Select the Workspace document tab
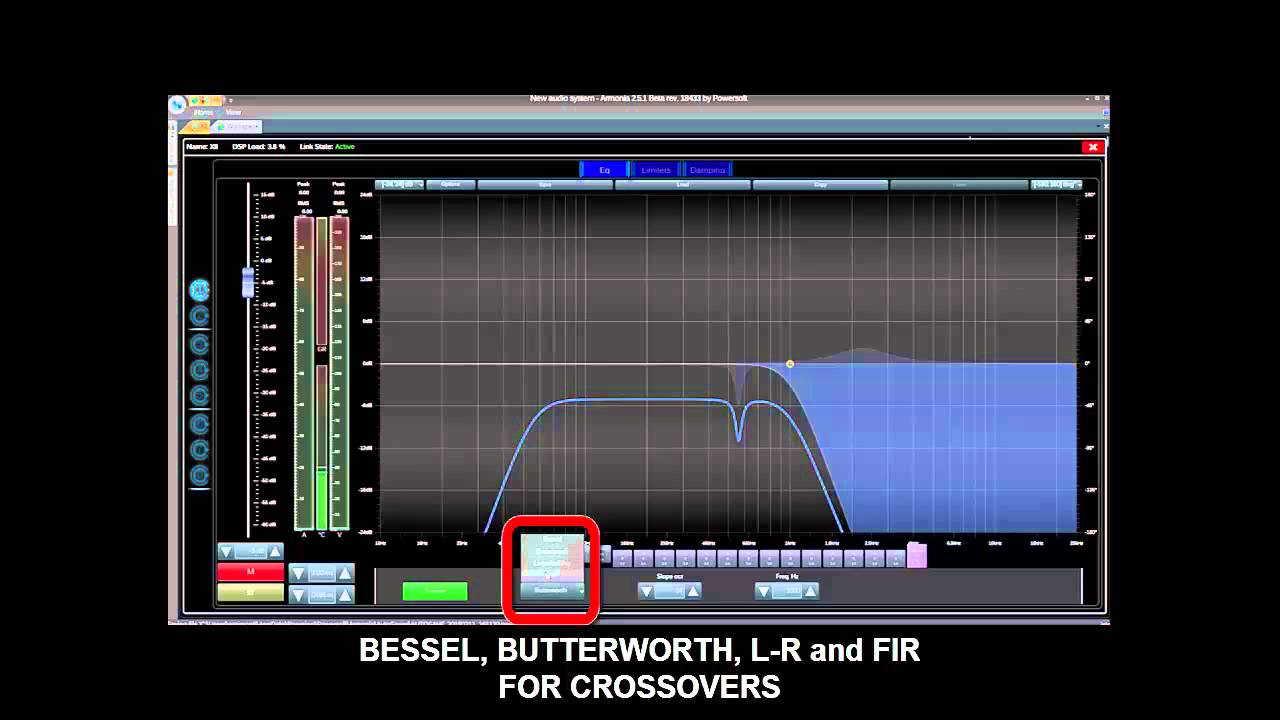Viewport: 1280px width, 720px height. click(239, 127)
